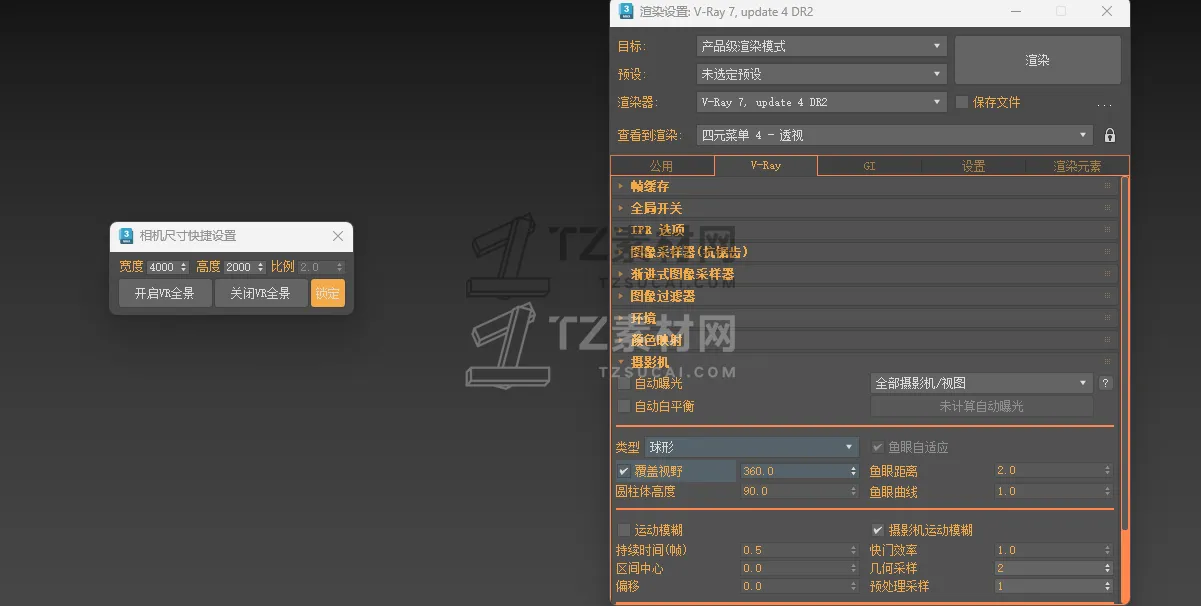Open the 查看到渲染 view dropdown
This screenshot has height=606, width=1201.
894,135
